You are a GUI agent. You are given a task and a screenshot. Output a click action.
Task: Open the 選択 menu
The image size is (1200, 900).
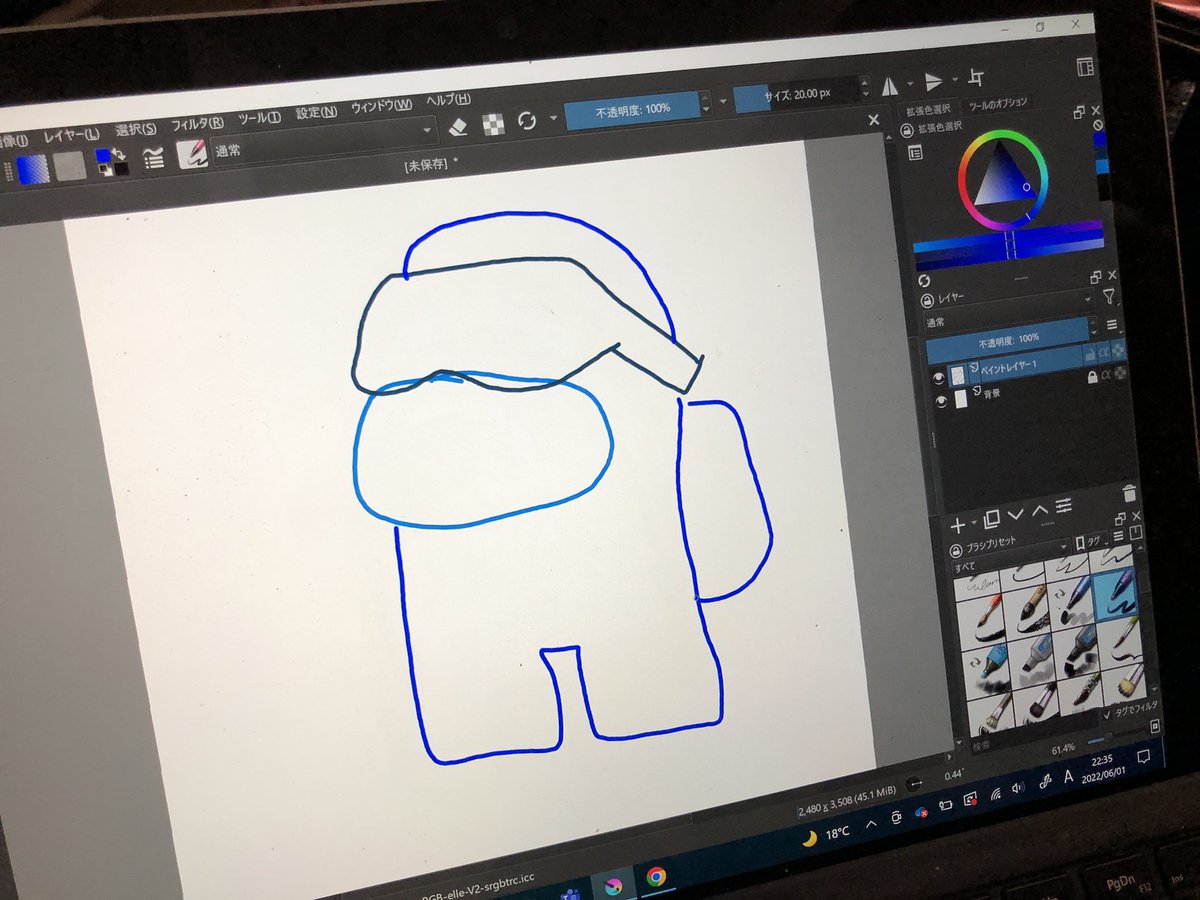coord(136,130)
